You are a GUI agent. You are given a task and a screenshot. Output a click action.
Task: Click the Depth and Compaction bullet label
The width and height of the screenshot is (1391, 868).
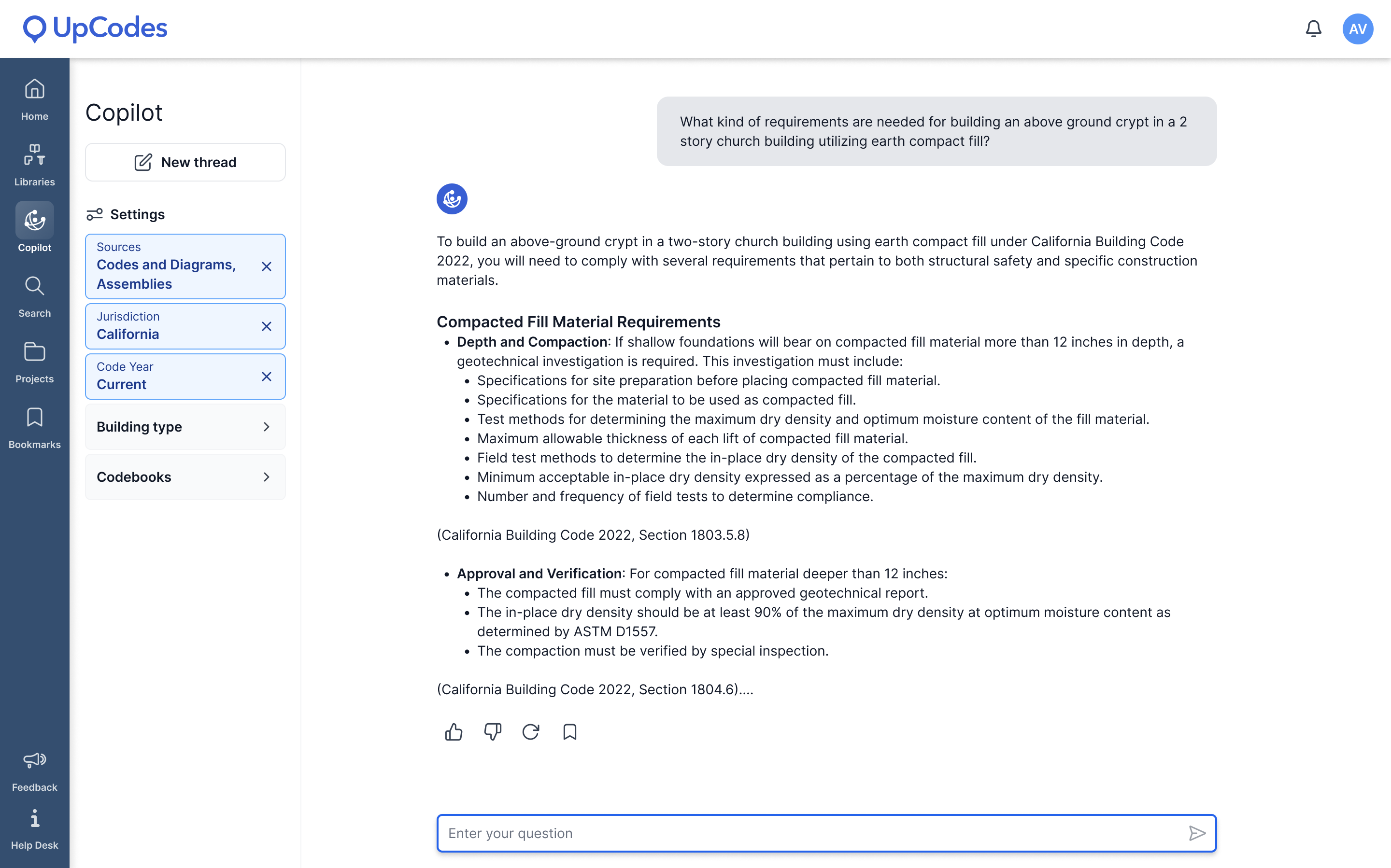pyautogui.click(x=532, y=342)
